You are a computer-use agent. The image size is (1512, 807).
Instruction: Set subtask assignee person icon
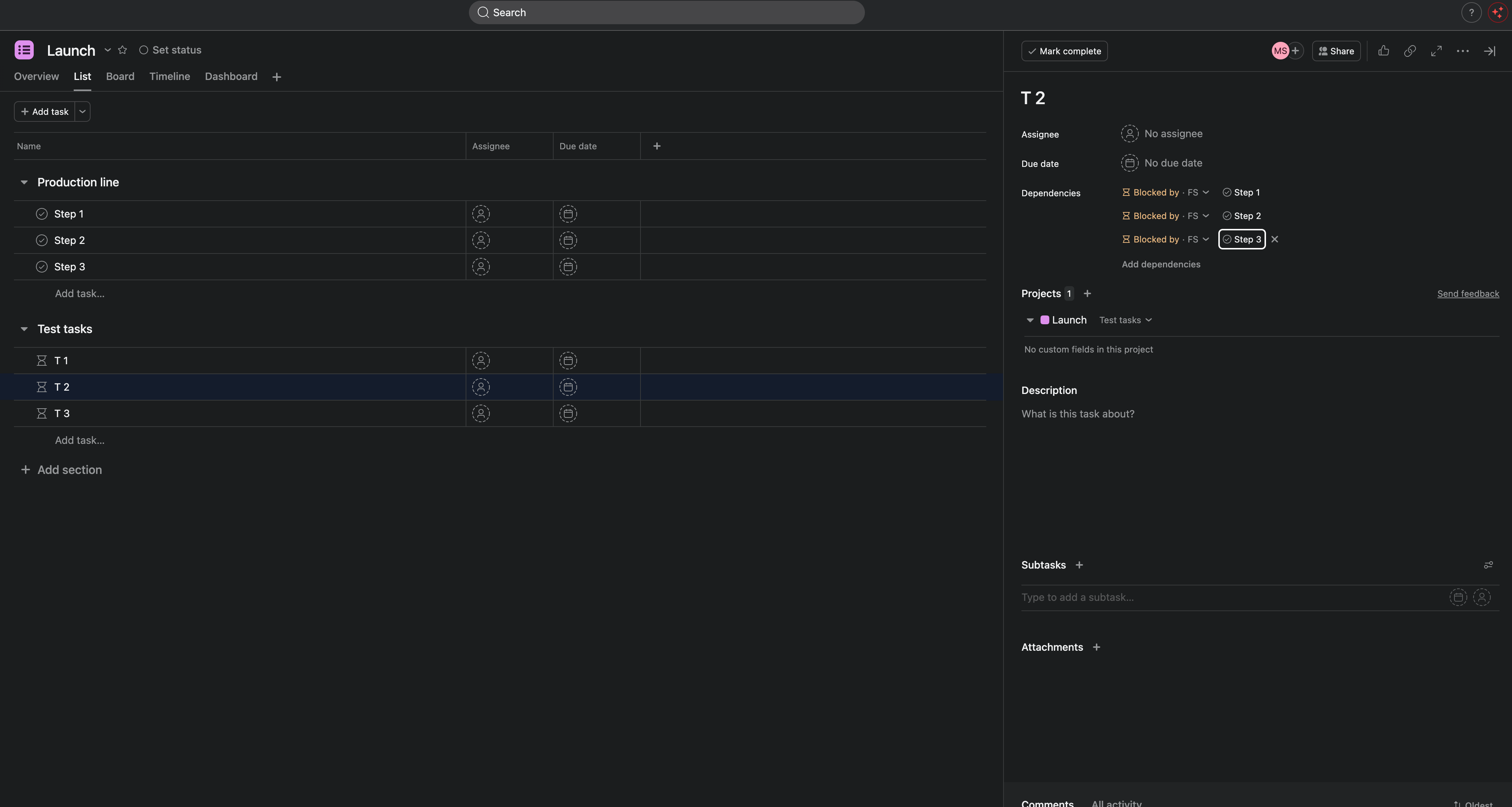coord(1482,597)
